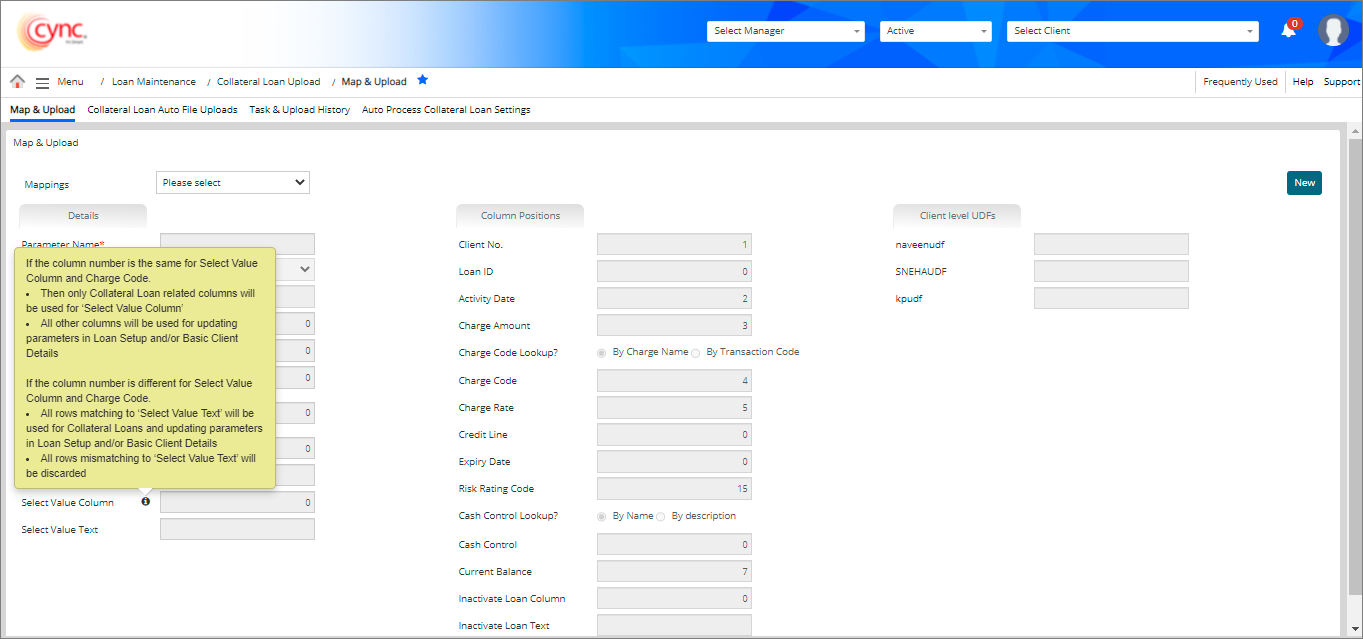
Task: Open the Active status dropdown
Action: [935, 31]
